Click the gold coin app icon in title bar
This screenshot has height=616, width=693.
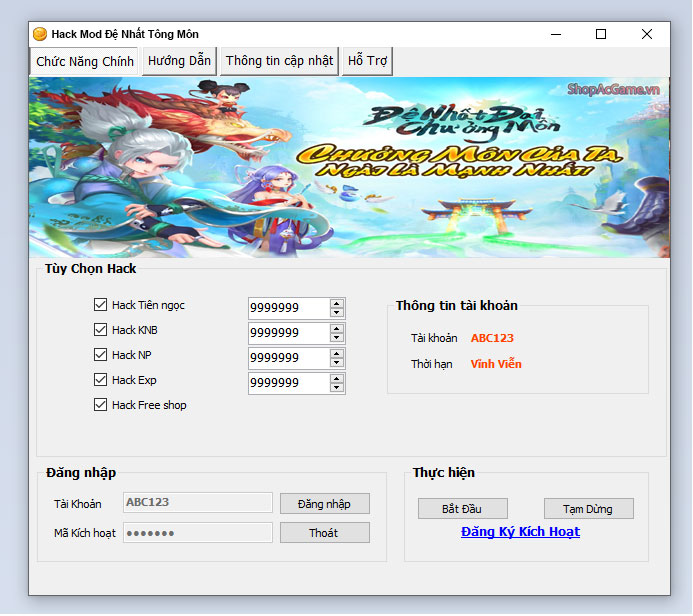[40, 34]
